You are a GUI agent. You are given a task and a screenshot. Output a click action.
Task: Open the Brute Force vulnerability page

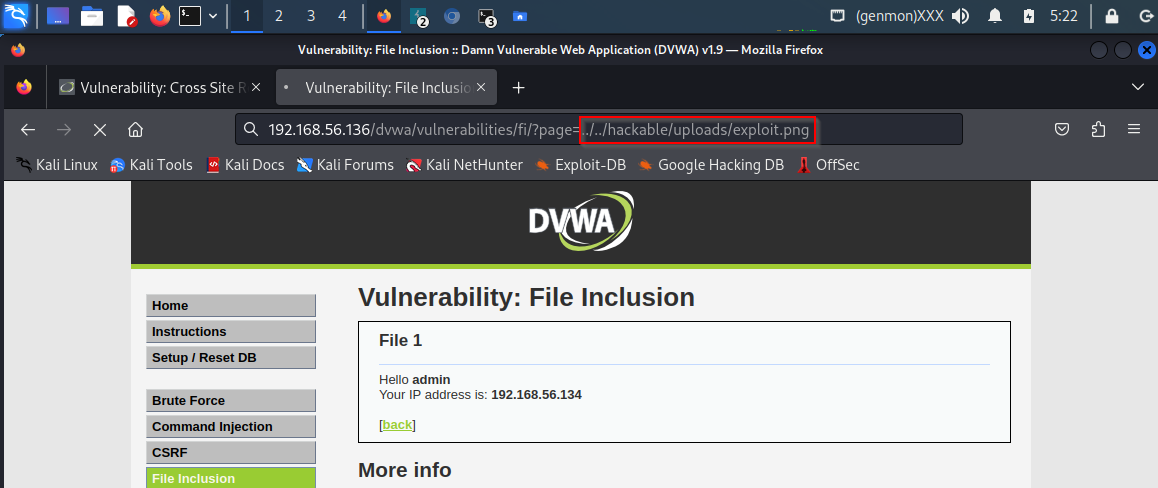(231, 400)
